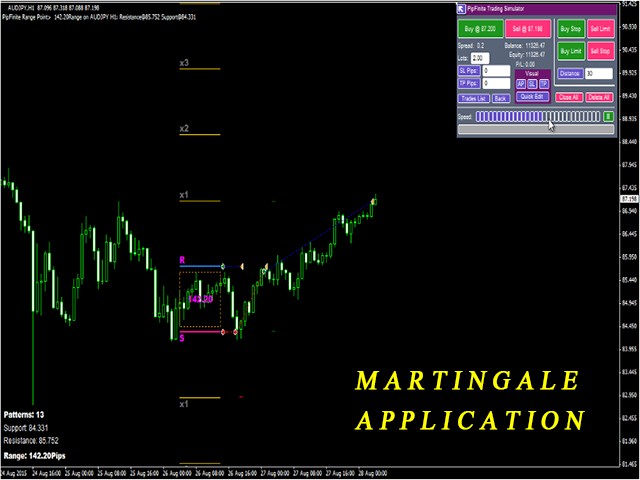Click the PipFinite Range Point info line

tap(99, 17)
